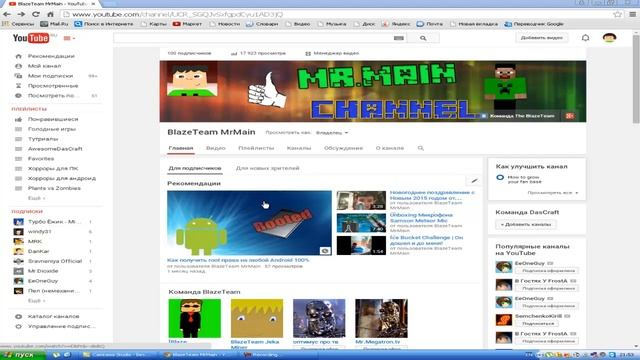Edit the Рекомендации section with pencil icon
This screenshot has width=640, height=360.
[x=474, y=180]
